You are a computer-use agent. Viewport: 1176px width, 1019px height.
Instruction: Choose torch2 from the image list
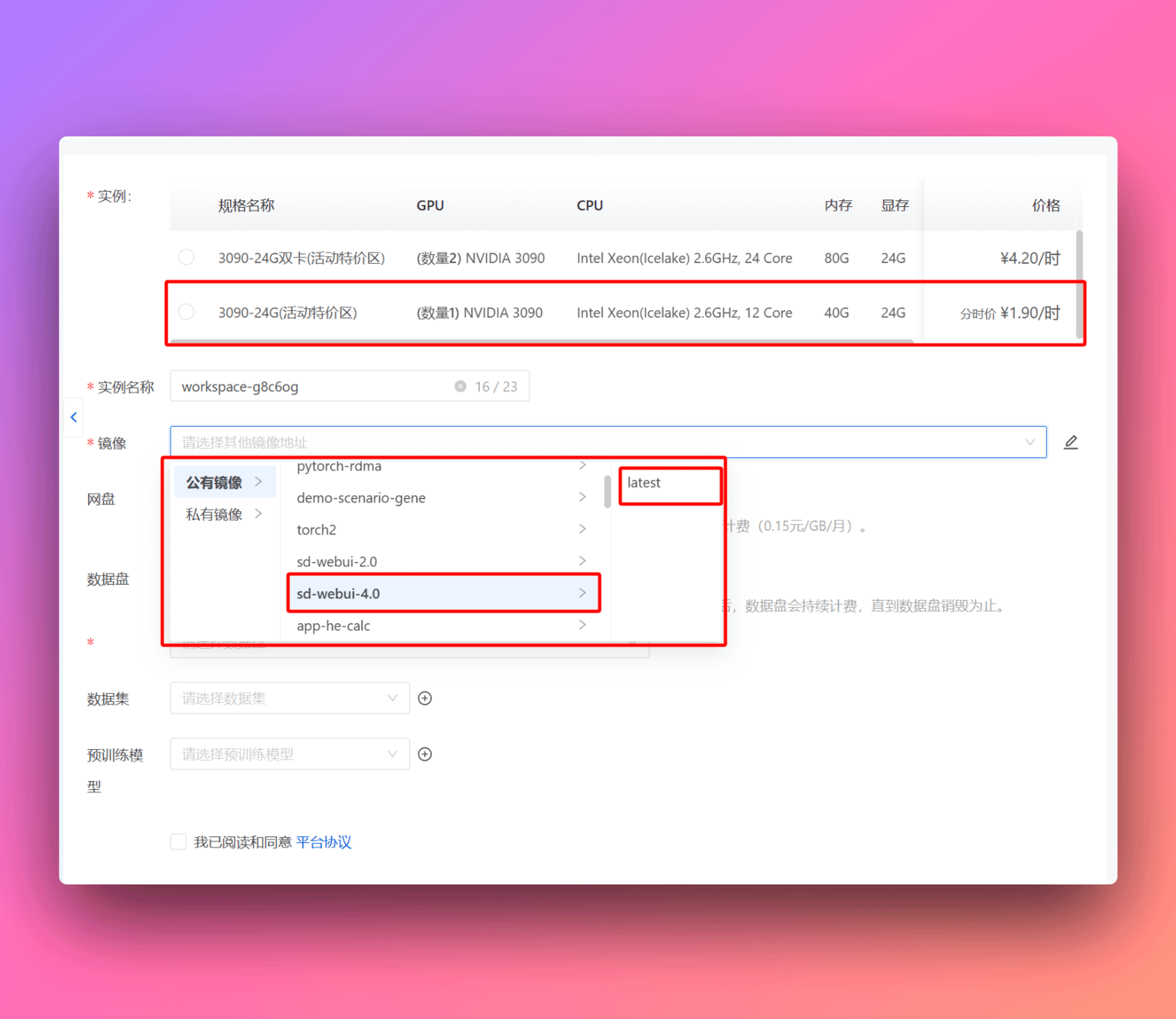coord(316,530)
